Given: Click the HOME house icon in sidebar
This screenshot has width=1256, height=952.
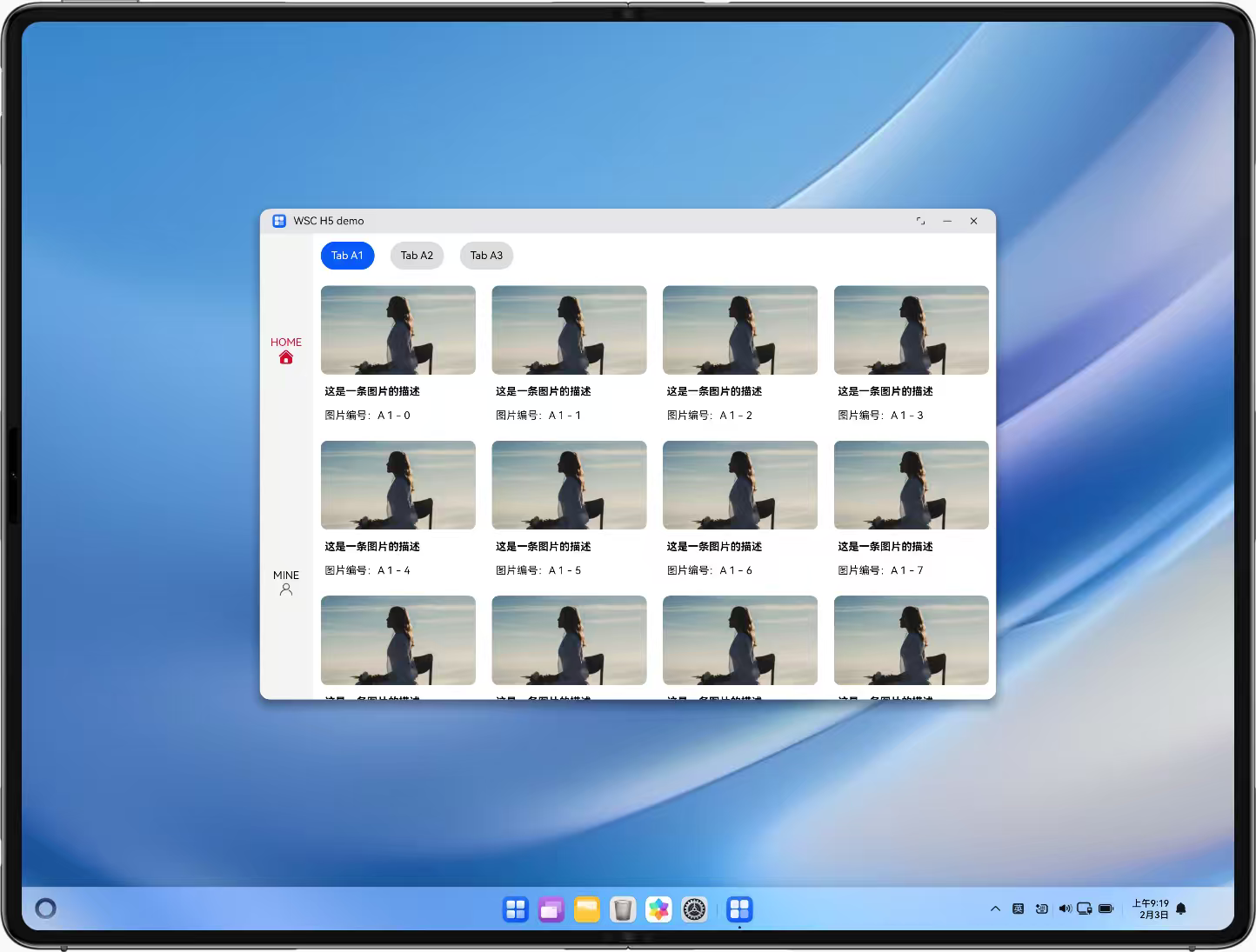Looking at the screenshot, I should [285, 357].
